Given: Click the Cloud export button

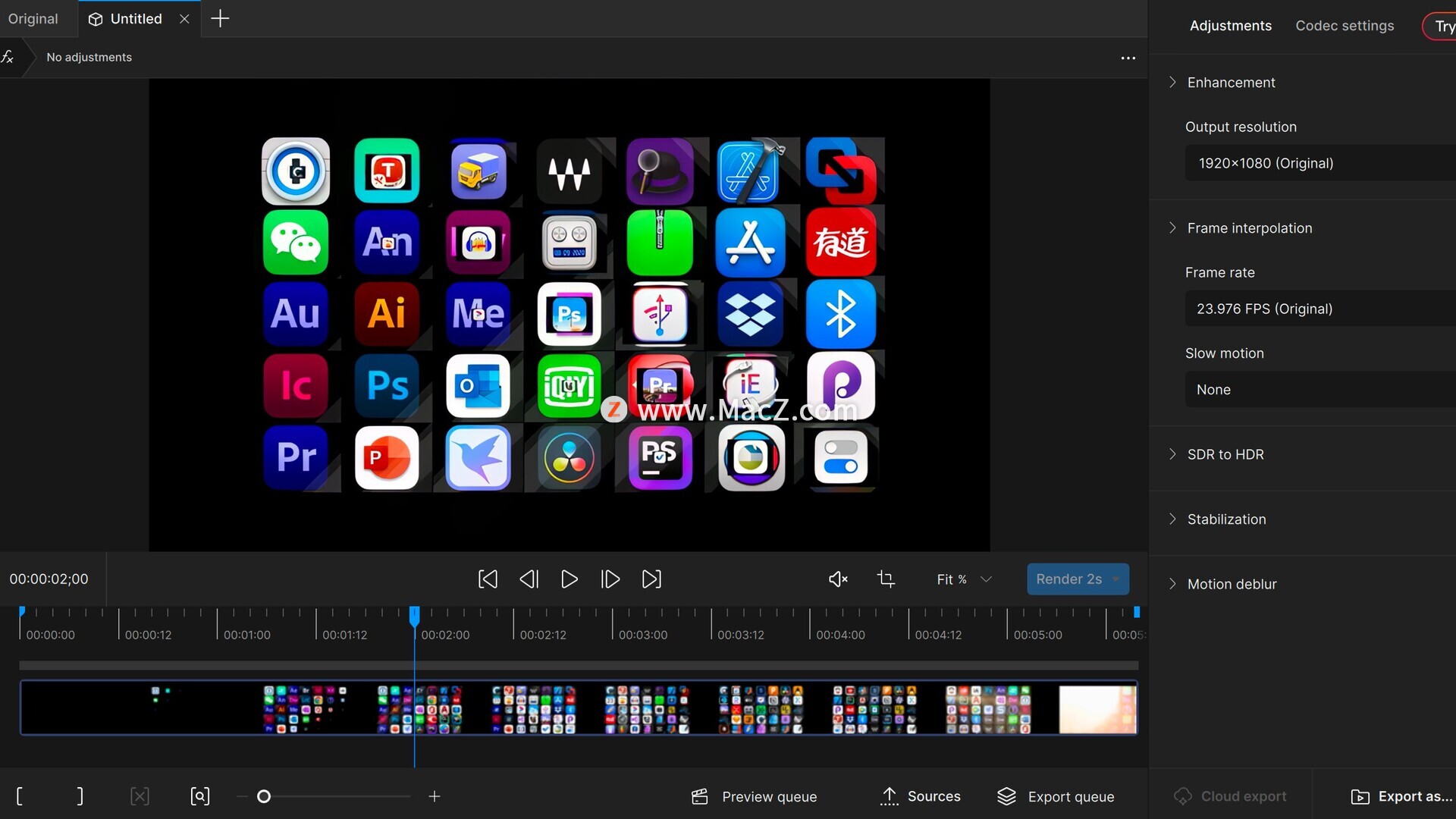Looking at the screenshot, I should point(1230,796).
